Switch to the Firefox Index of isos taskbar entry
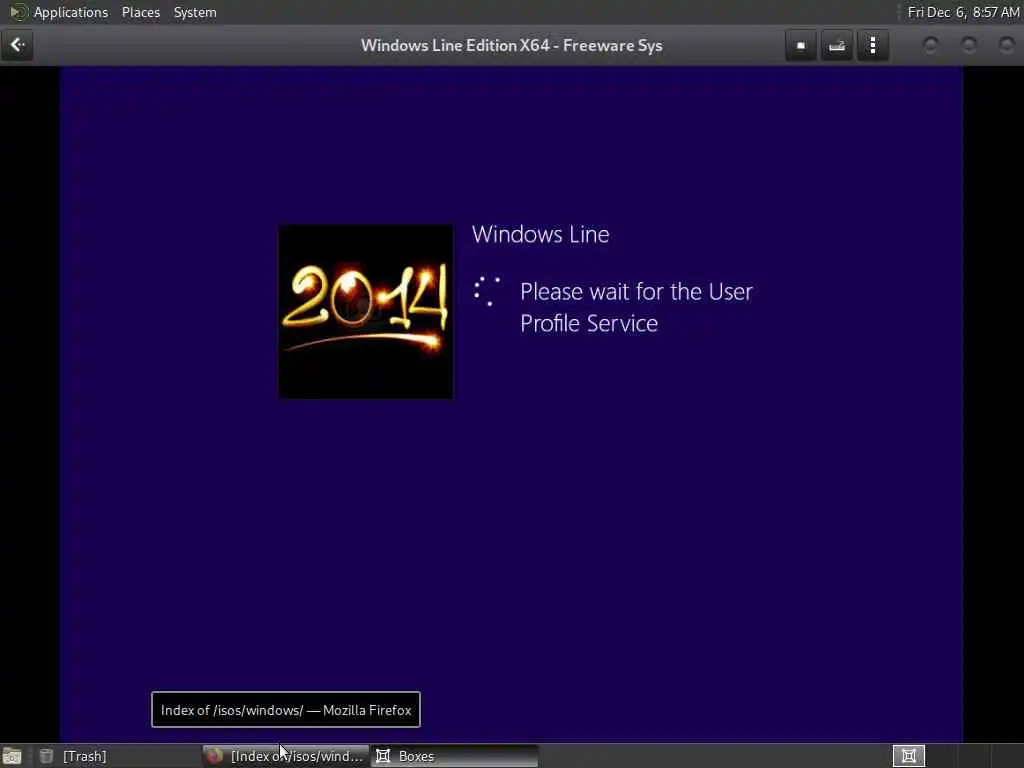The width and height of the screenshot is (1024, 768). 285,756
